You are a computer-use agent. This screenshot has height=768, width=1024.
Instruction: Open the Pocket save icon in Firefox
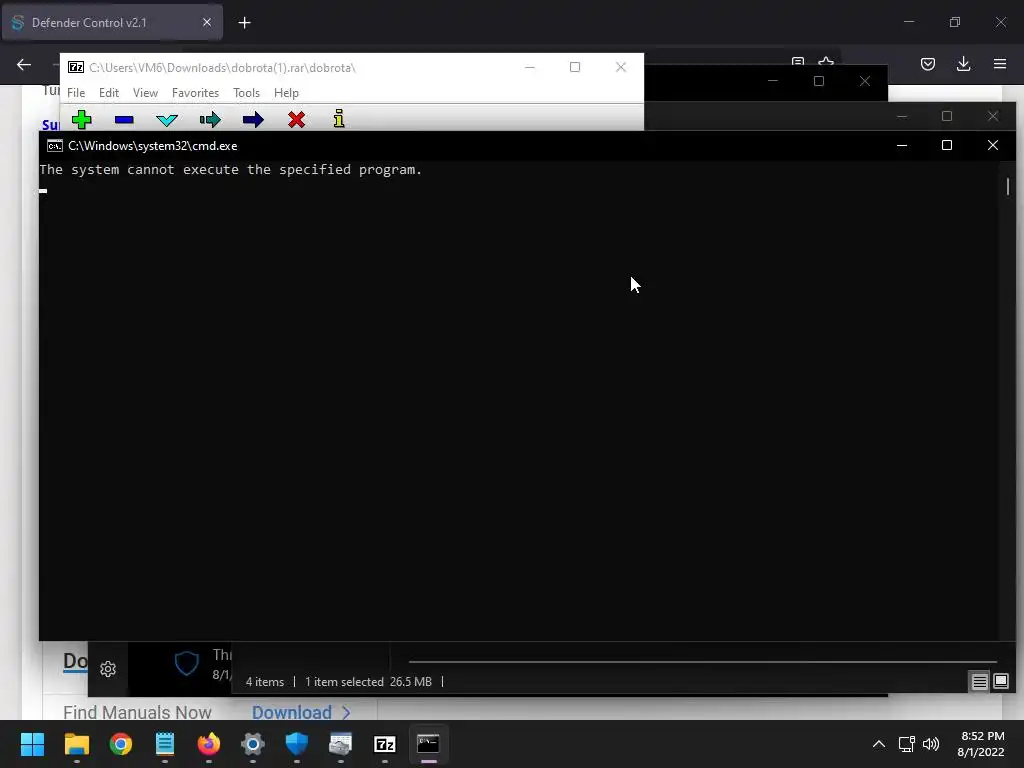927,64
